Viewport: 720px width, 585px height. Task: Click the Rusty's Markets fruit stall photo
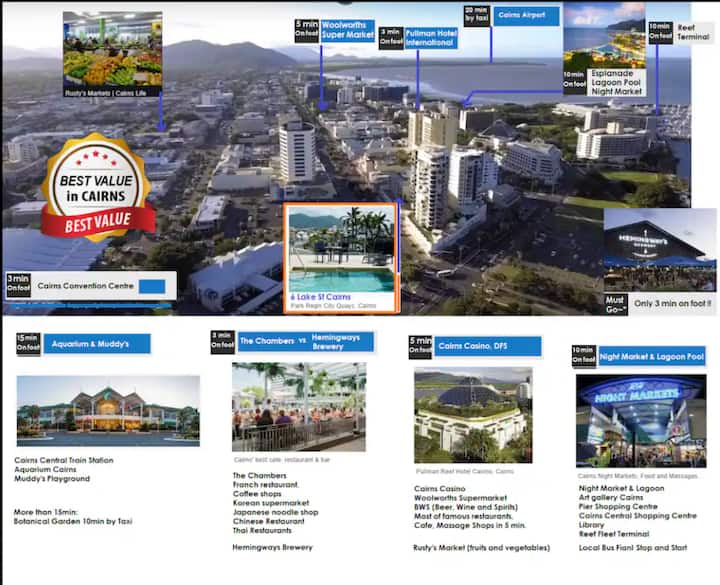[112, 52]
